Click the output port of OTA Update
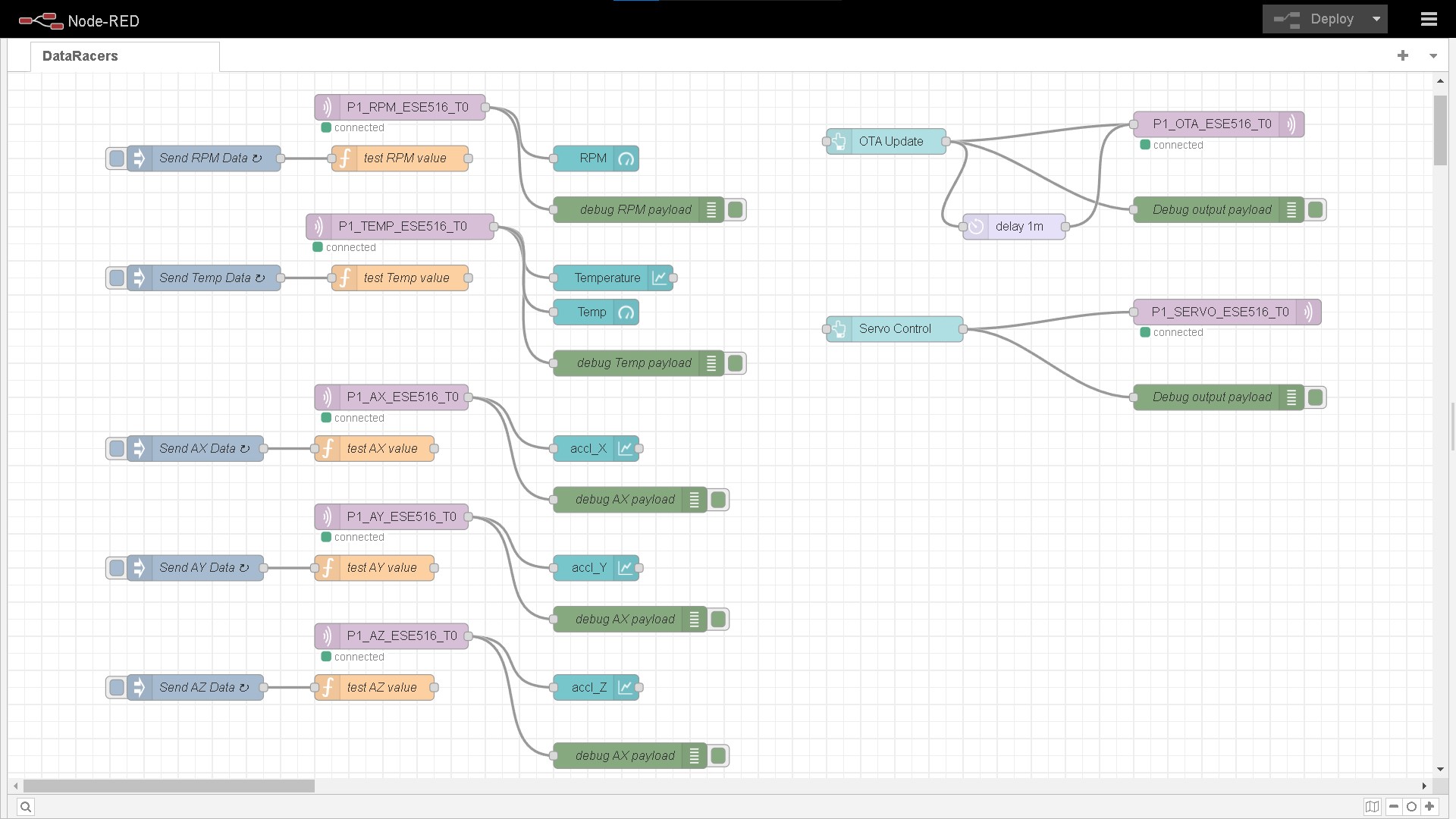 (x=946, y=142)
